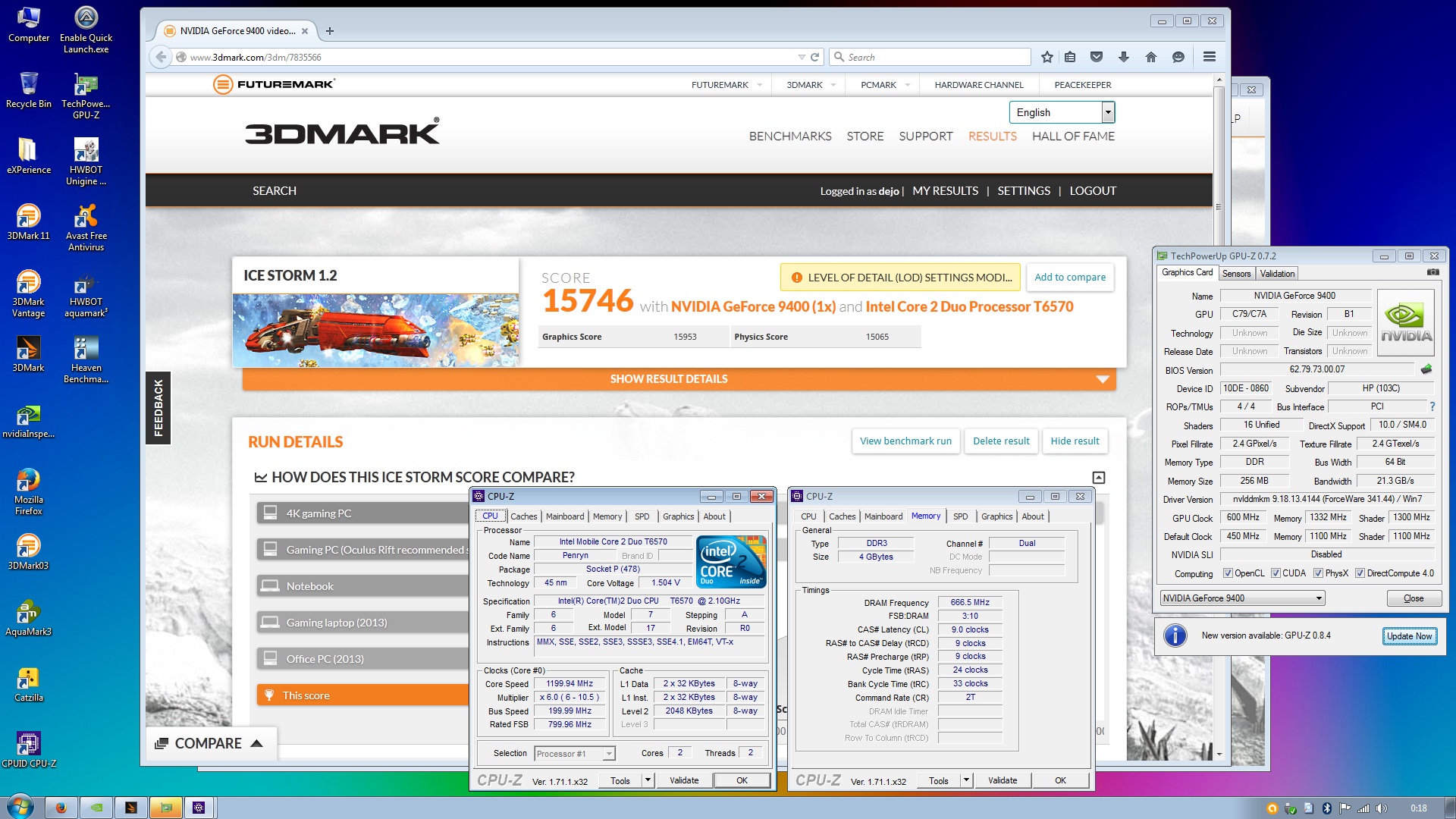Click MY RESULTS link

coord(945,191)
